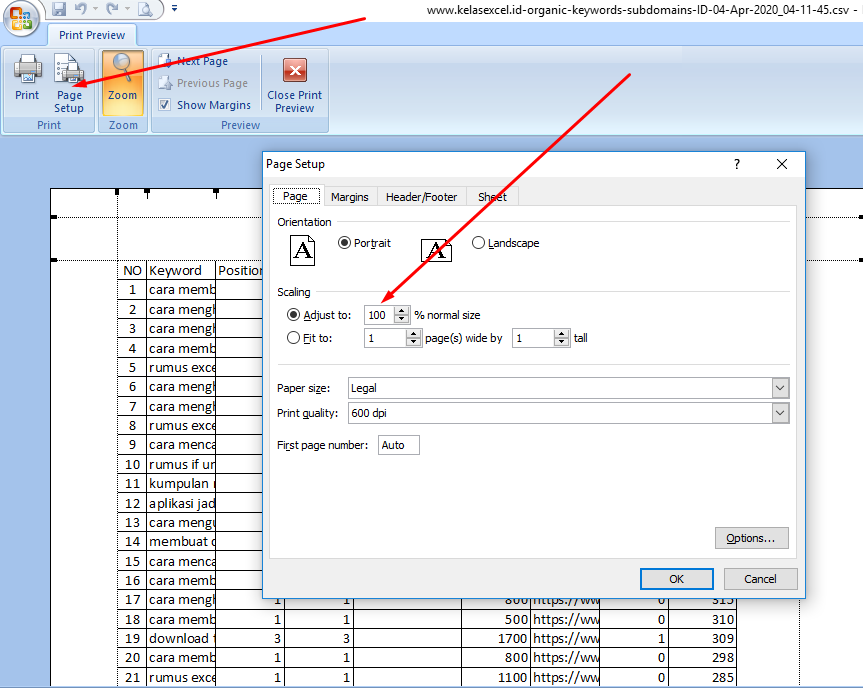
Task: Open Customize Quick Access Toolbar arrow
Action: pos(174,9)
